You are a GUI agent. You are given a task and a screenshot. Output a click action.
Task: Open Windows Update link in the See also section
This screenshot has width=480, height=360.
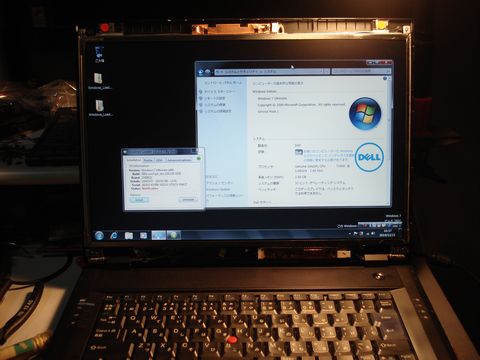(218, 189)
